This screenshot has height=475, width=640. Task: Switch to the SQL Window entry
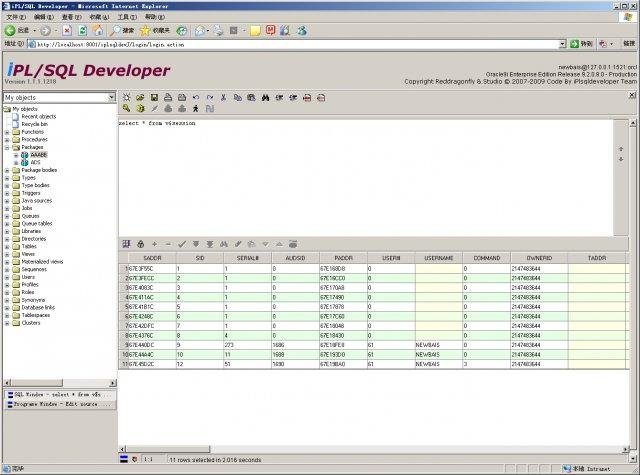[x=60, y=395]
